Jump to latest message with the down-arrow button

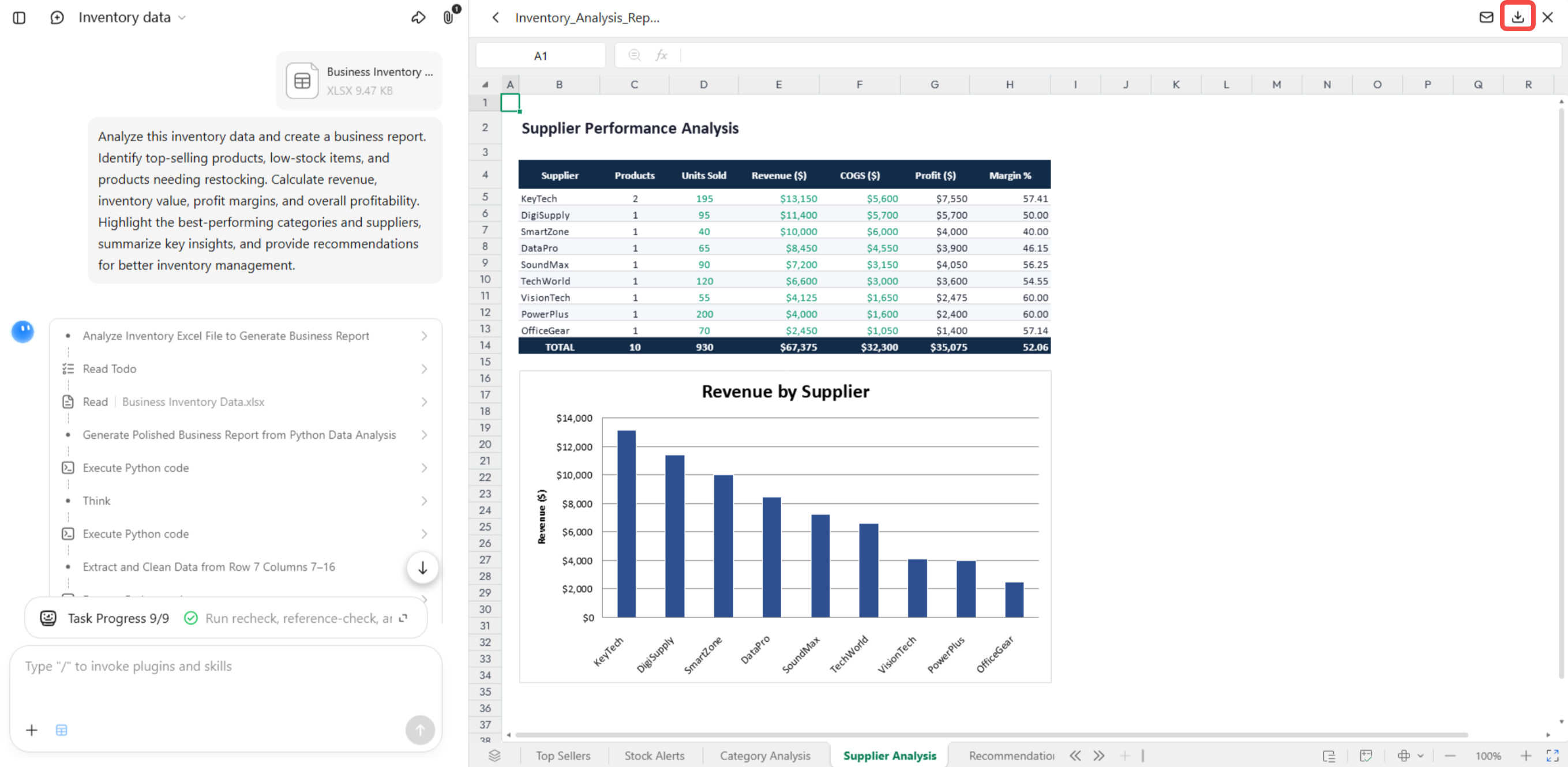coord(422,567)
